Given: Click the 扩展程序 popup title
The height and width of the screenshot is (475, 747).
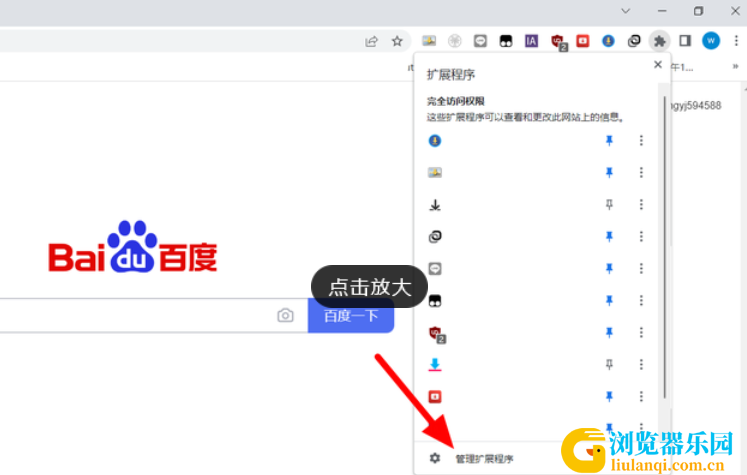Looking at the screenshot, I should (451, 74).
